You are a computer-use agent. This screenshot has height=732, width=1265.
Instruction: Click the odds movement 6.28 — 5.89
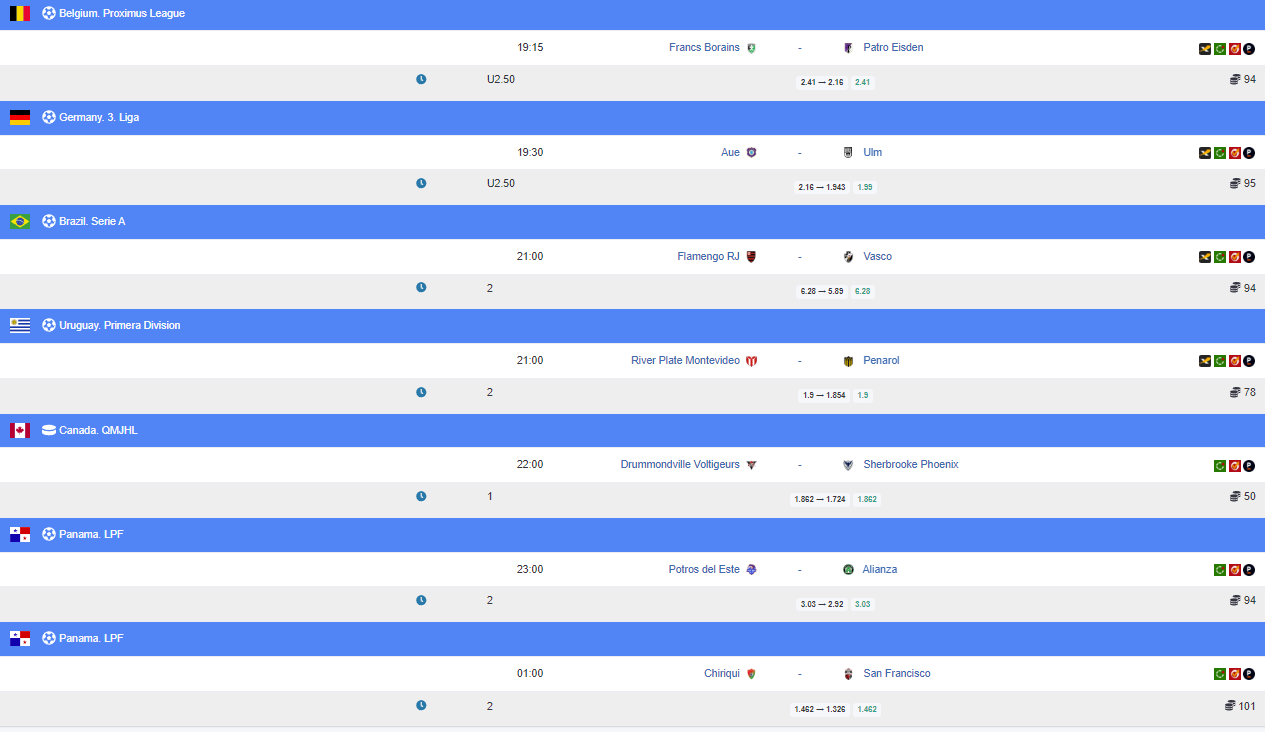pos(822,292)
